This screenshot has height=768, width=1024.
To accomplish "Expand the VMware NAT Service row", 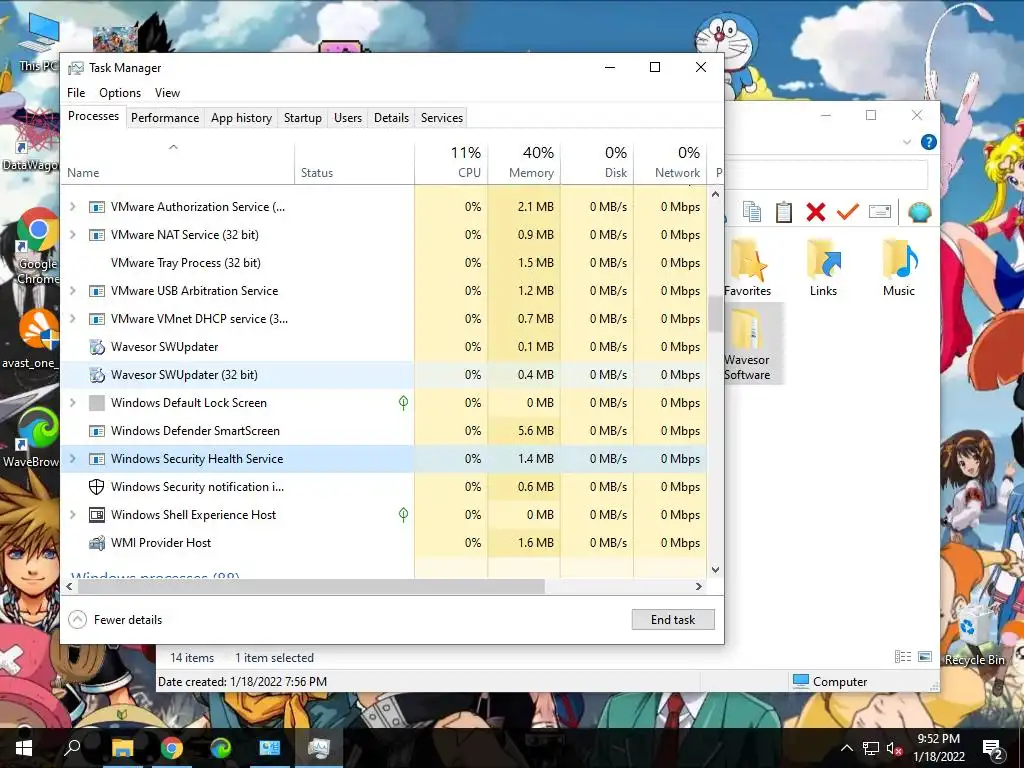I will tap(72, 234).
